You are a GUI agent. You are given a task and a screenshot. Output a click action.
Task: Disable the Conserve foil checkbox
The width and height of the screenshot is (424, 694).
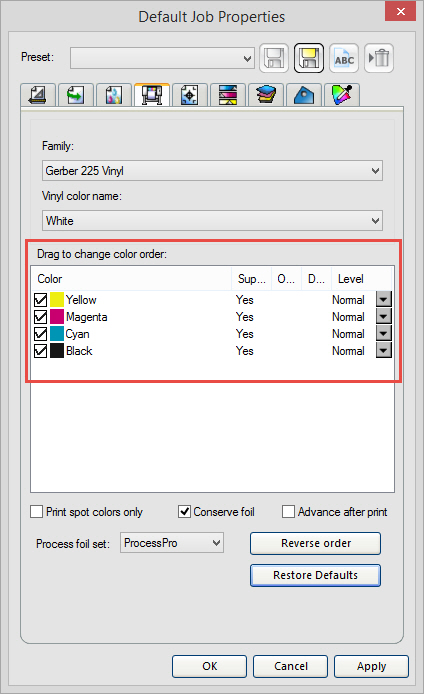(x=184, y=512)
